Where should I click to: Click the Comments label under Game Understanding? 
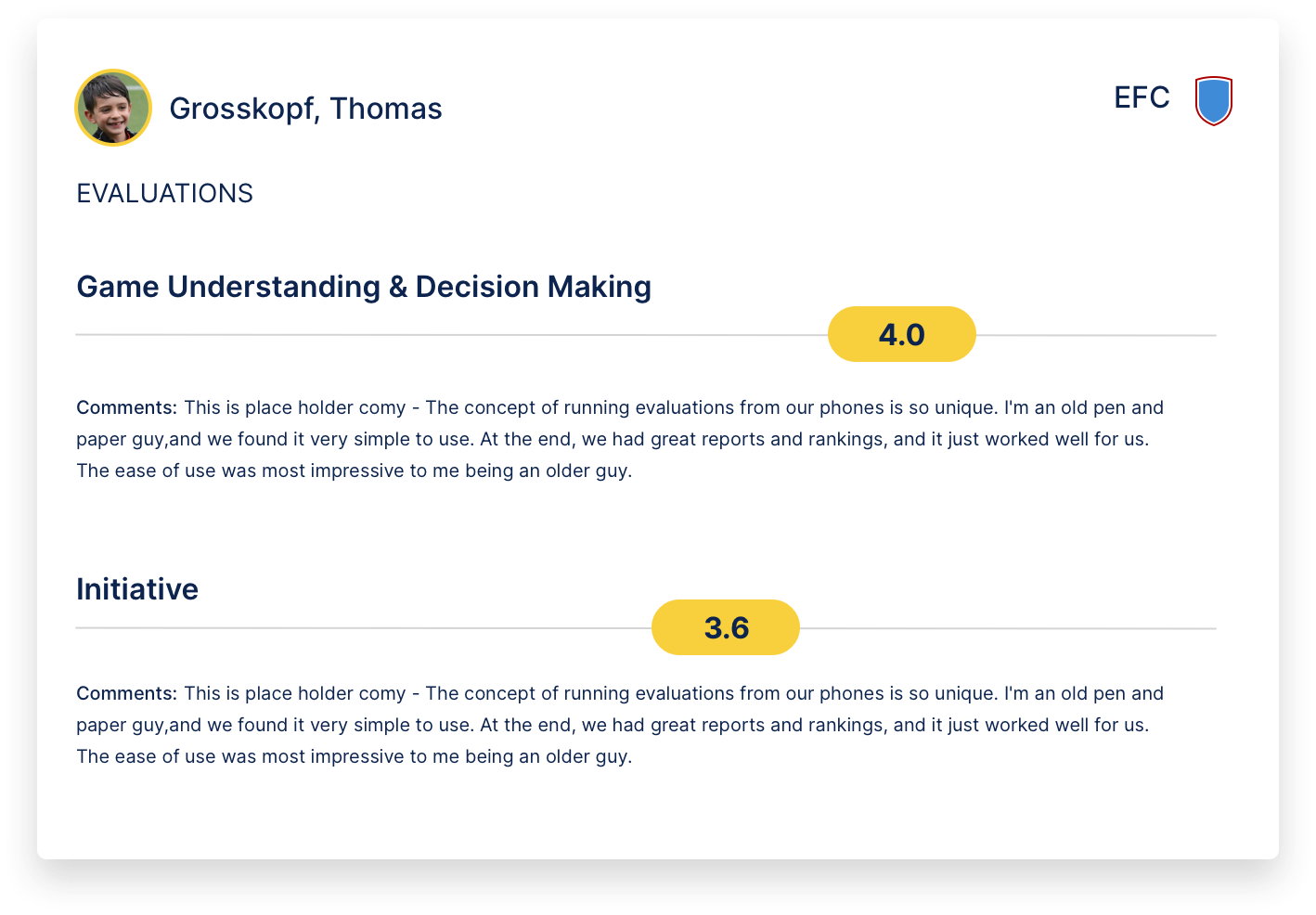[126, 407]
